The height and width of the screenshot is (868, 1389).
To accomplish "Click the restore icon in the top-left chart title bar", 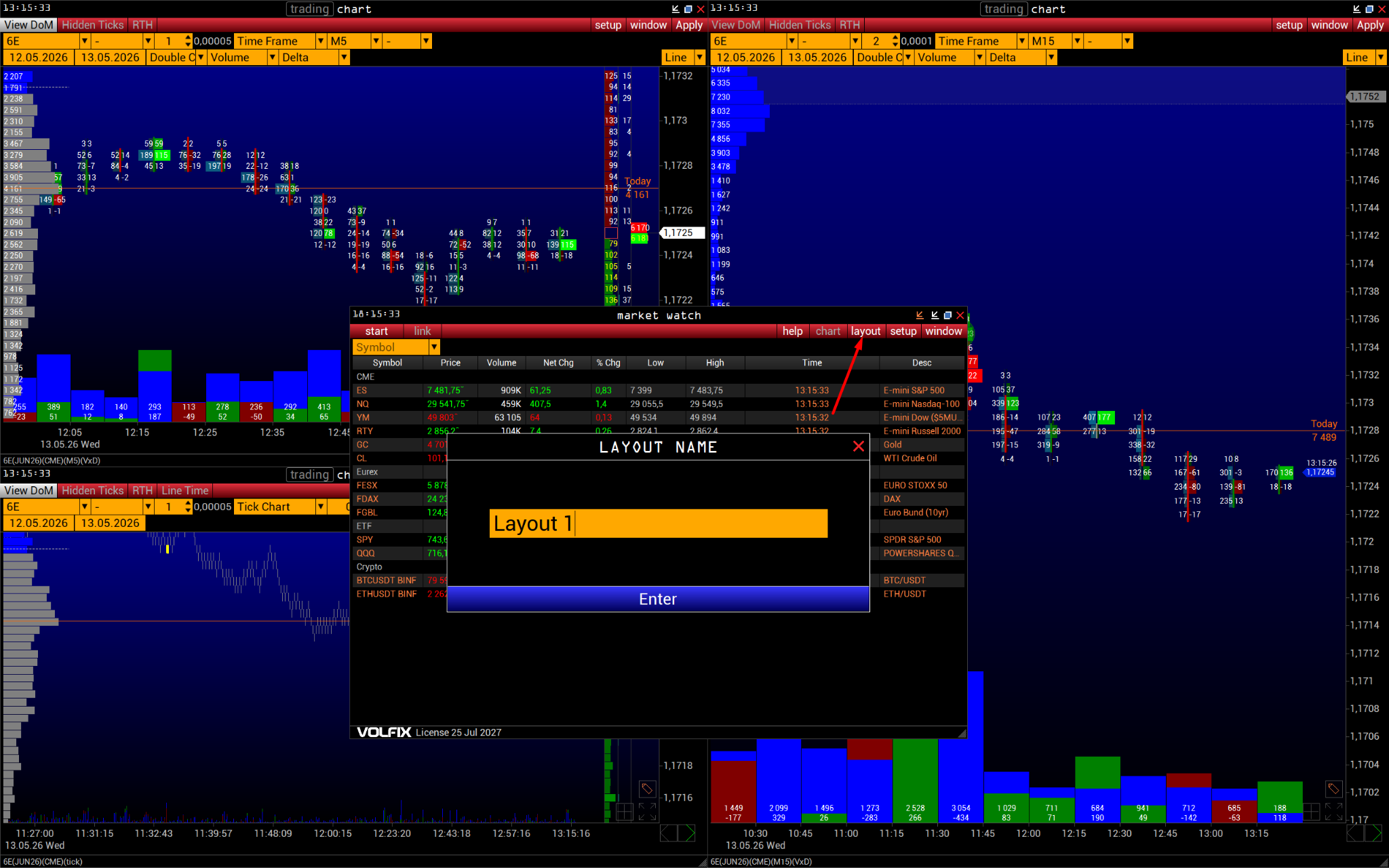I will (x=688, y=9).
